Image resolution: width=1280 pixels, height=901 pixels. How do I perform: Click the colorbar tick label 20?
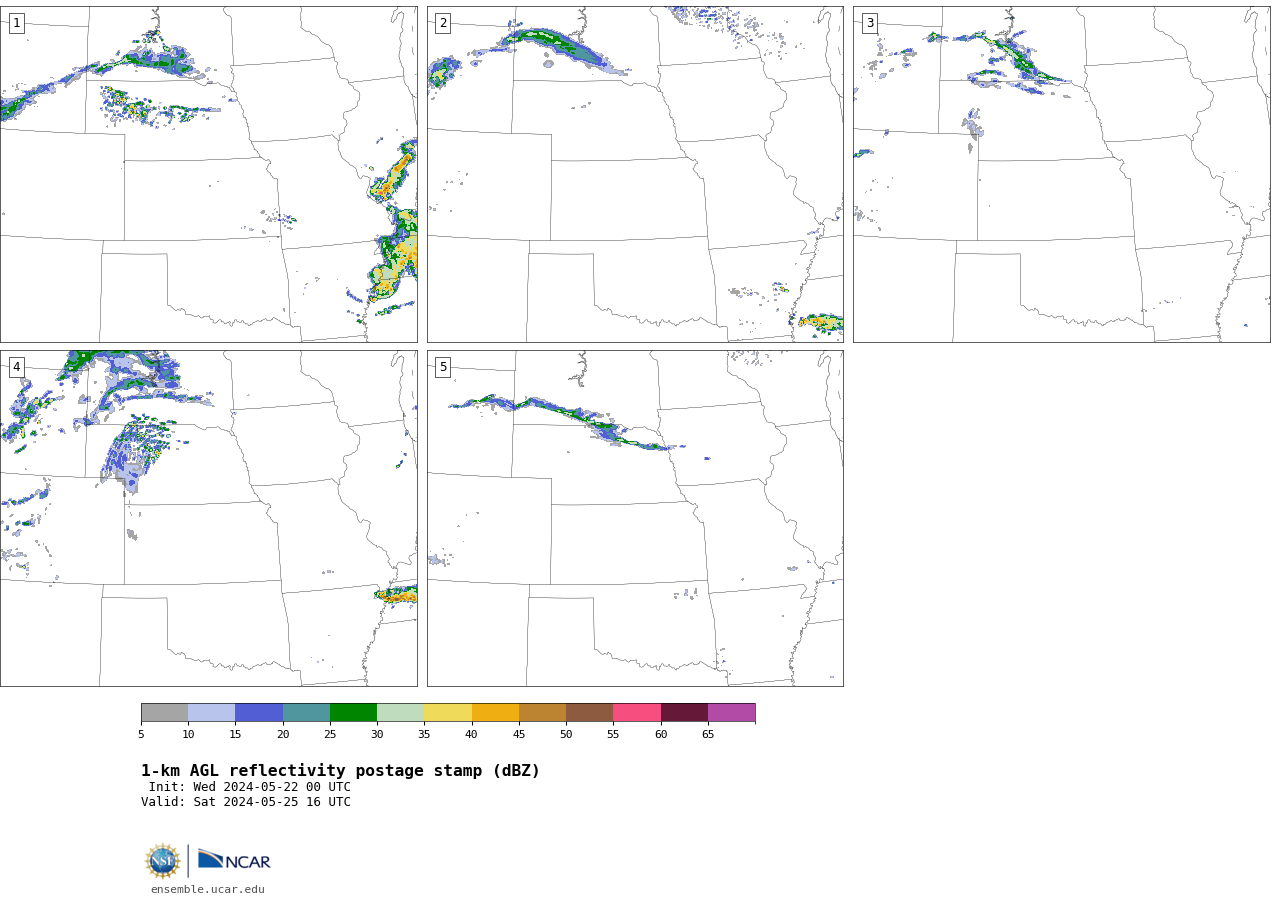click(283, 735)
